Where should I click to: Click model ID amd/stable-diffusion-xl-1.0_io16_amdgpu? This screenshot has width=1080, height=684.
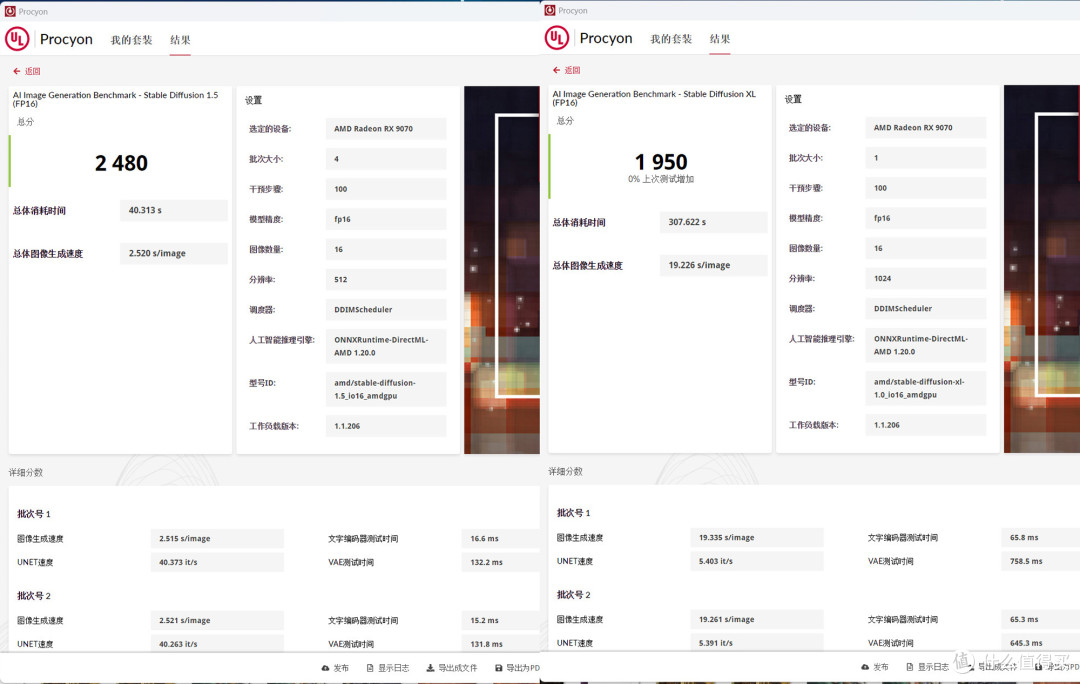[926, 388]
